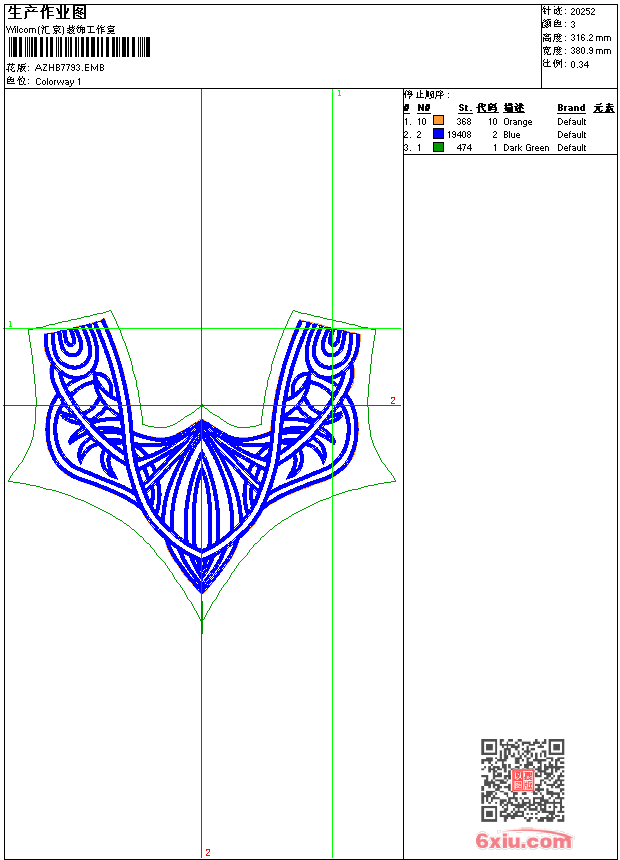Select the Blue stitch count 19408
The image size is (620, 860).
[x=459, y=135]
